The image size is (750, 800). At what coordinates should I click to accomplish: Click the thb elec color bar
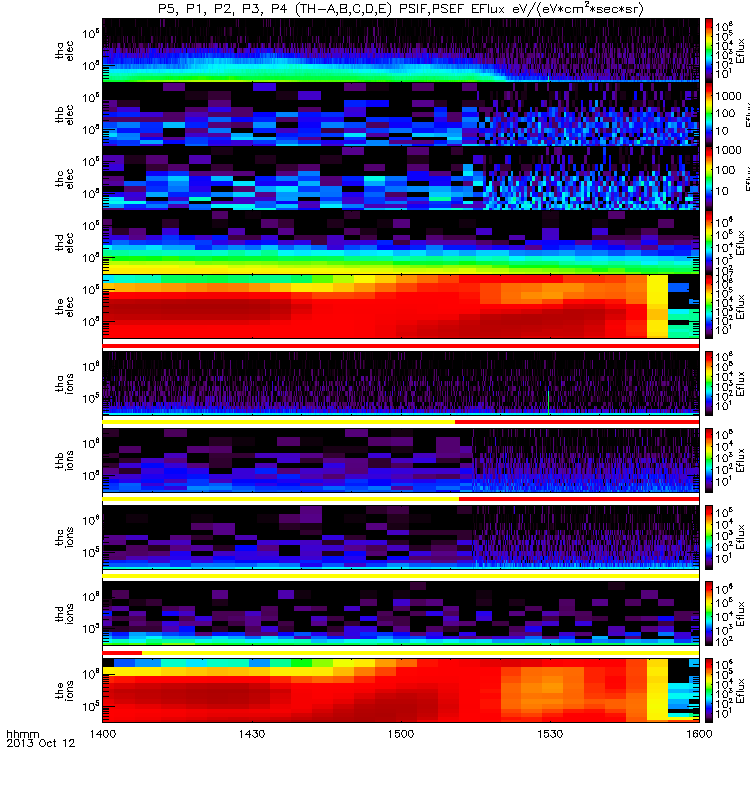(709, 114)
